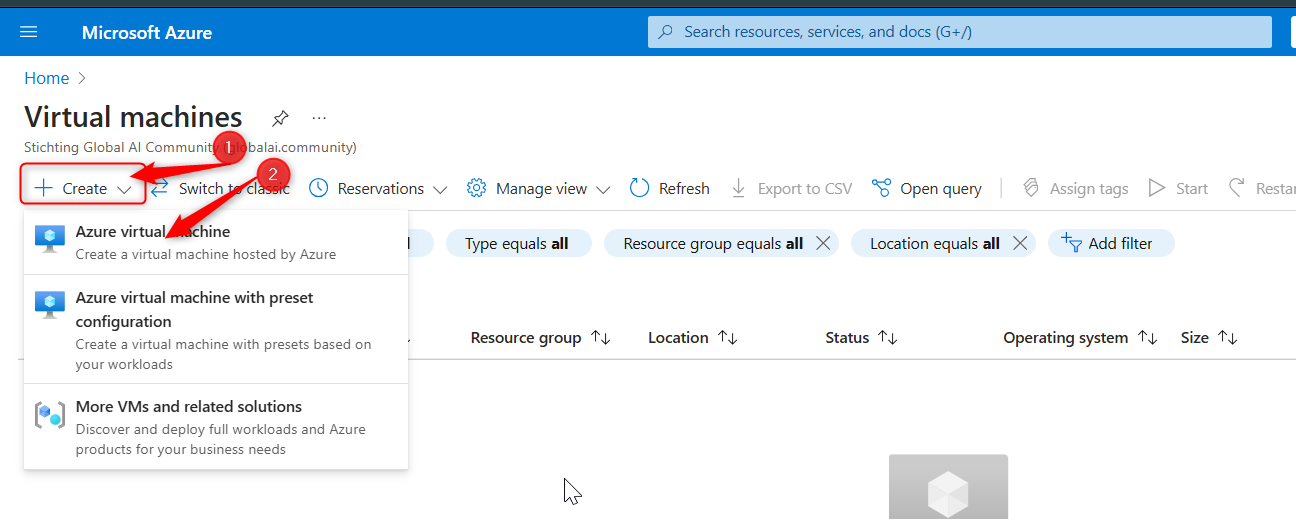
Task: Click the Manage view gear icon
Action: 477,188
